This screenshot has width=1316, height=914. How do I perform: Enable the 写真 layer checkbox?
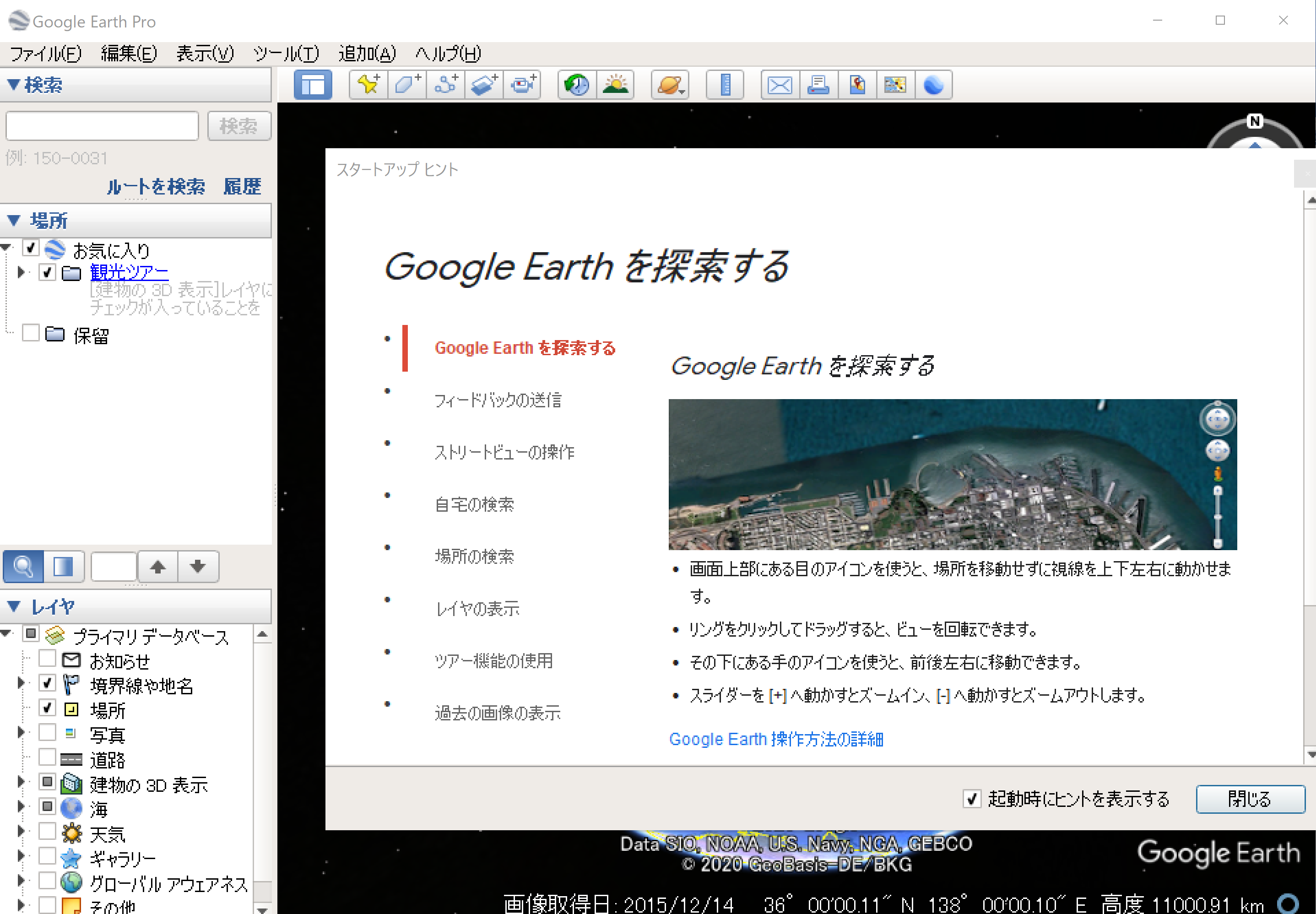pyautogui.click(x=48, y=732)
